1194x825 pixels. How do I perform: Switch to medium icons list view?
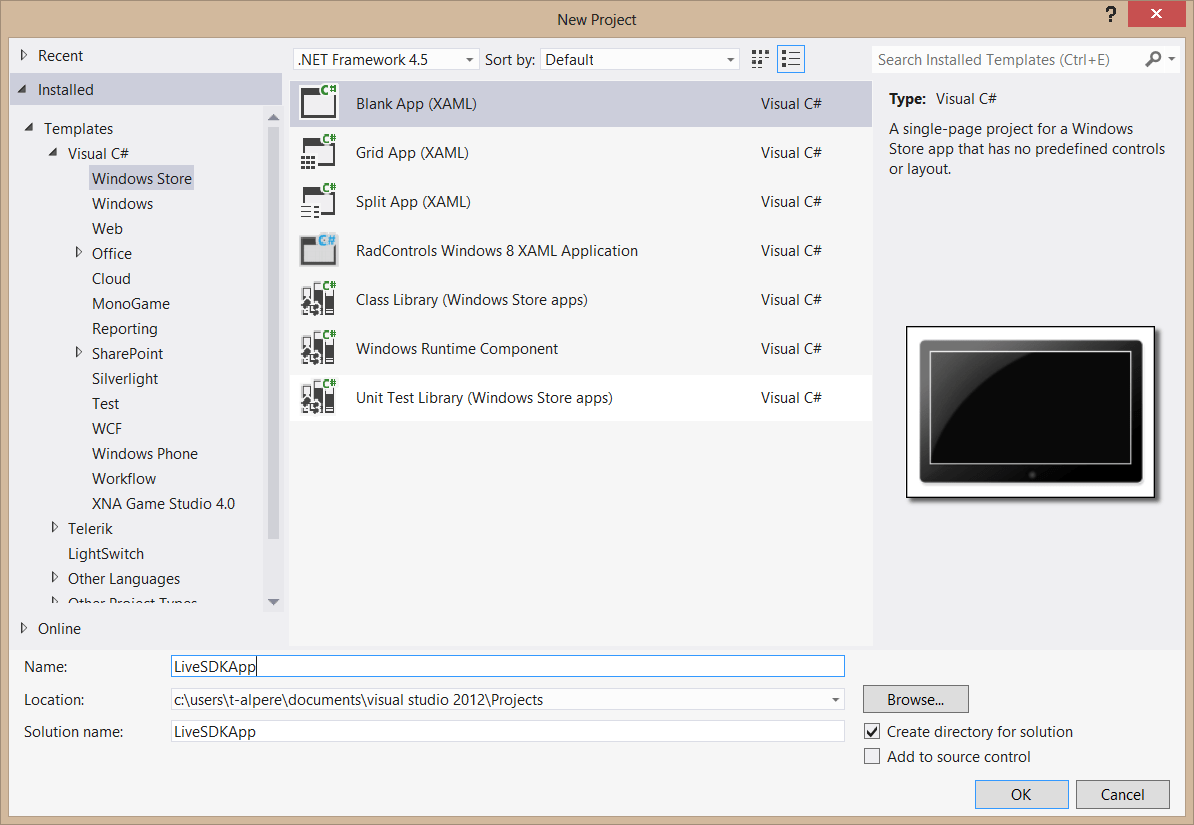[x=791, y=60]
